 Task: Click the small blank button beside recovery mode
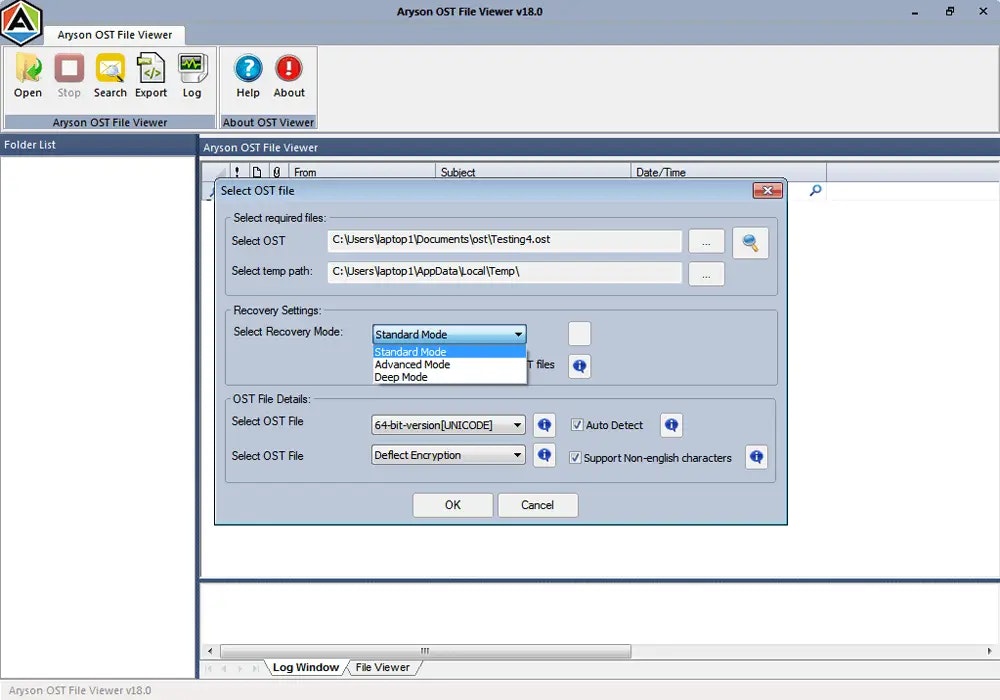[579, 333]
